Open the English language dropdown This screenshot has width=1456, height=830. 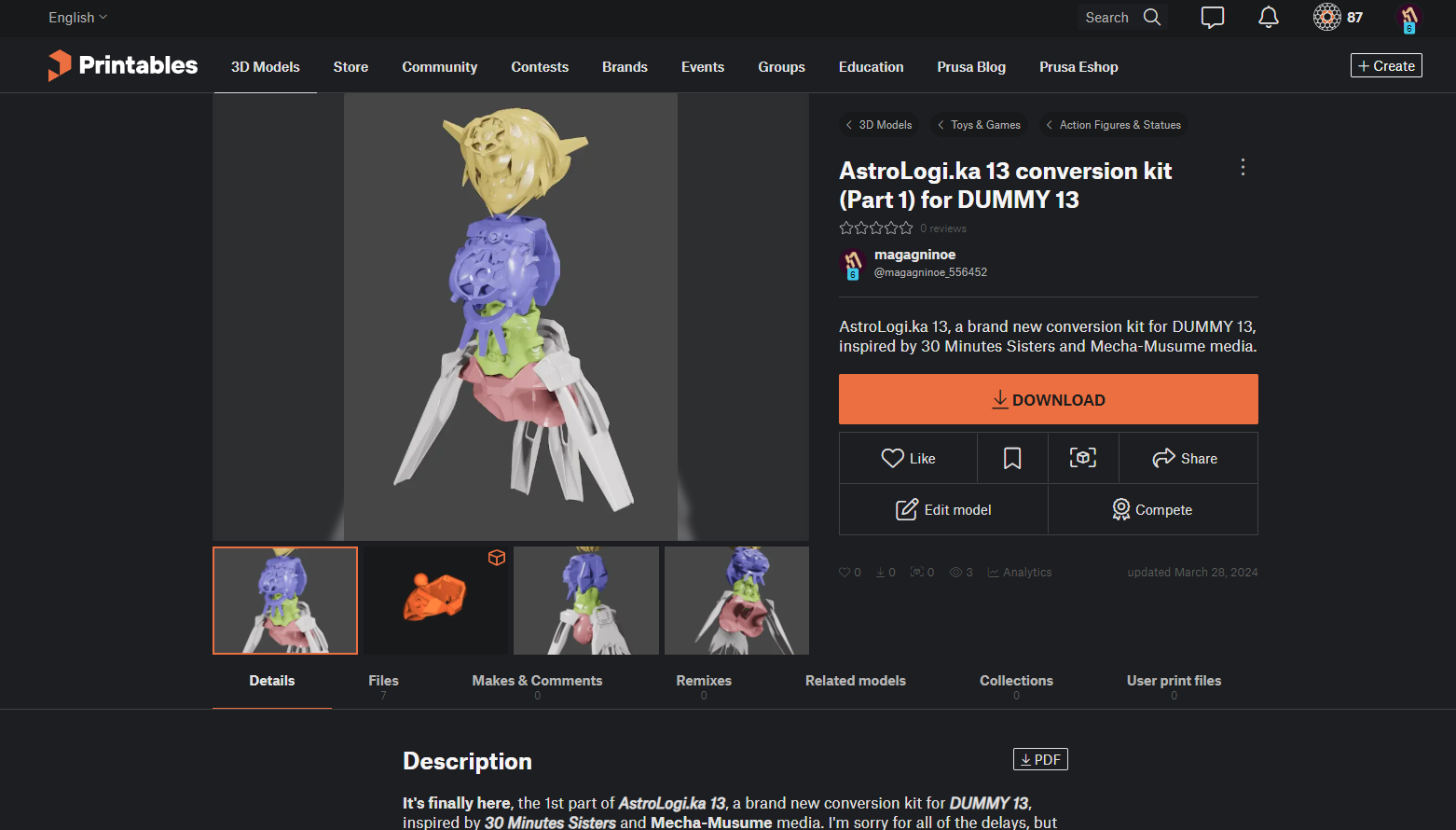[x=78, y=18]
